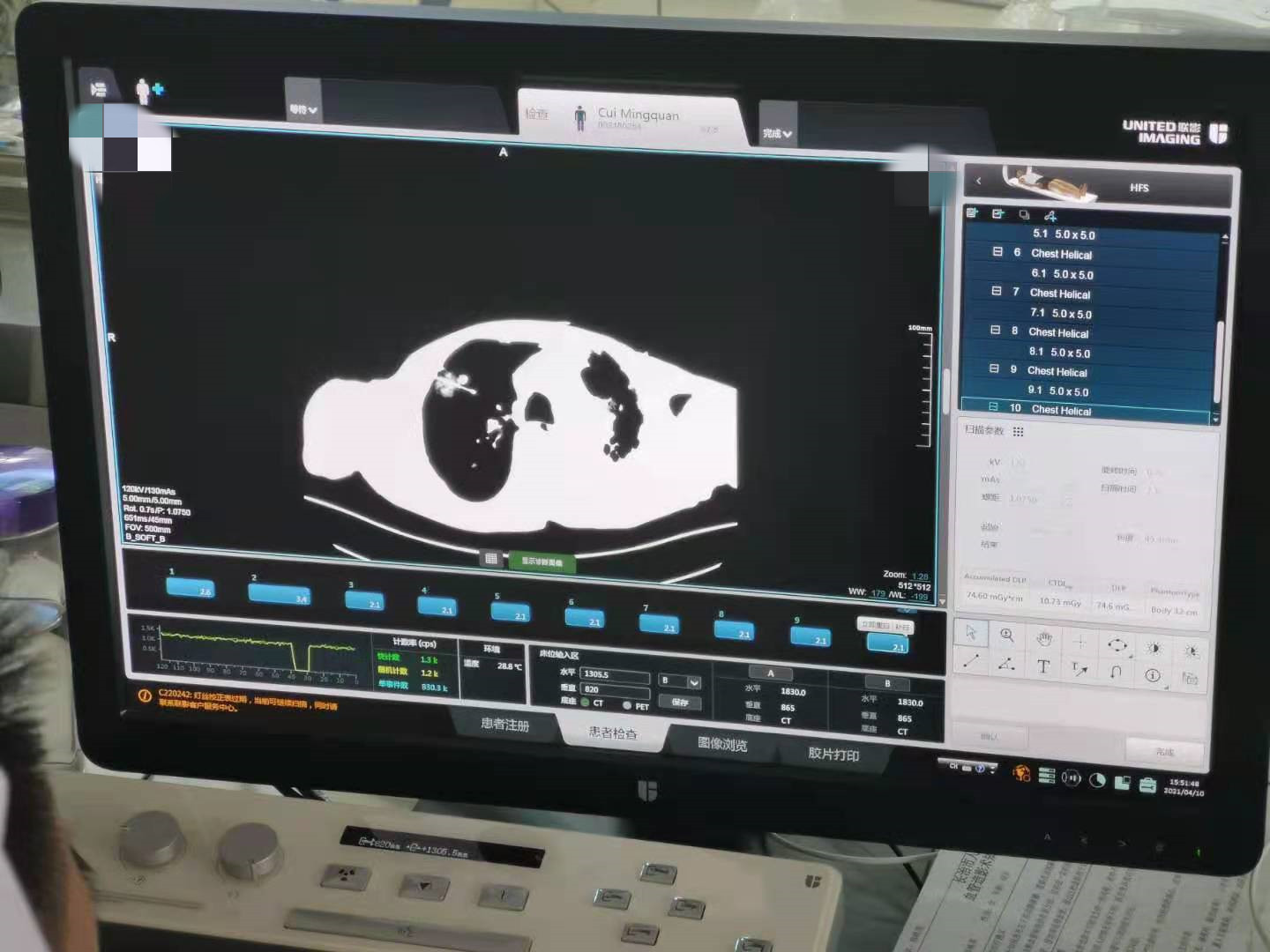Viewport: 1270px width, 952px height.
Task: Select the zoom magnifier tool
Action: click(x=1006, y=635)
